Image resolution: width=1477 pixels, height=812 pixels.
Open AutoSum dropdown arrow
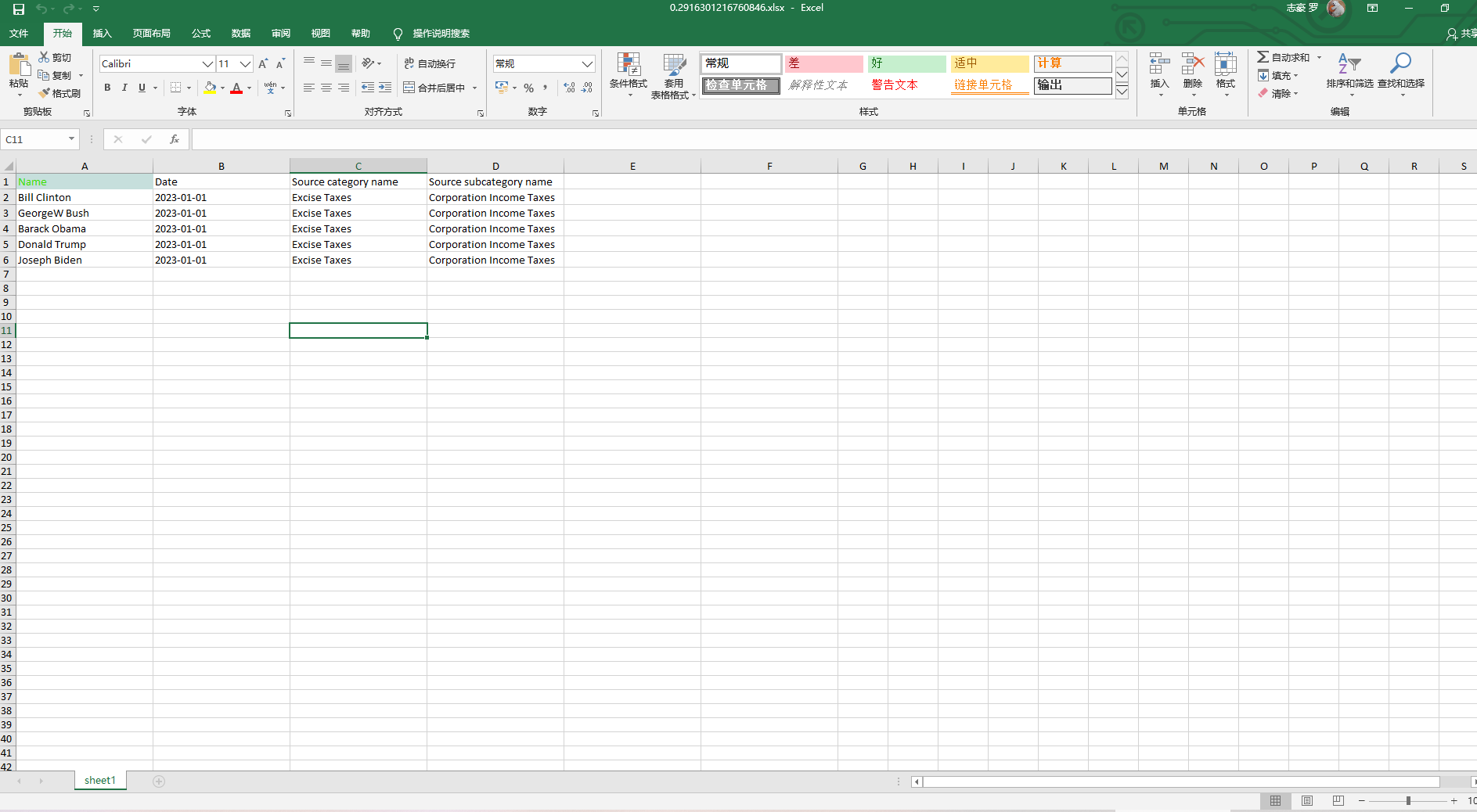click(1319, 57)
